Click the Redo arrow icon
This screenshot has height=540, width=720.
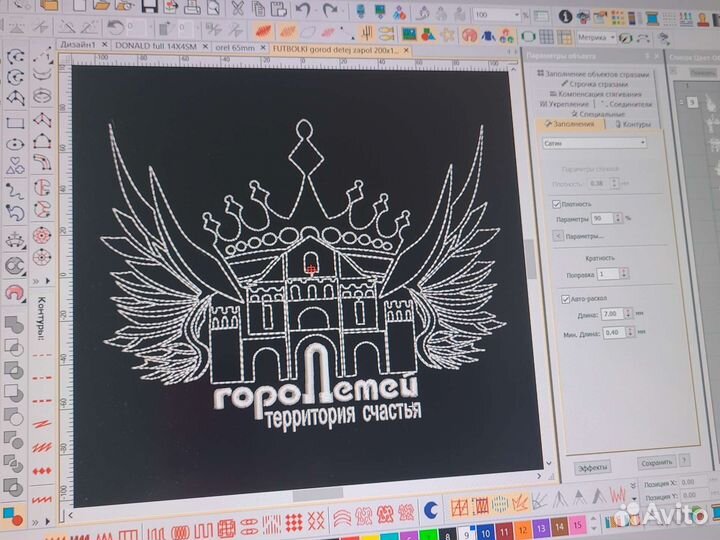point(330,10)
